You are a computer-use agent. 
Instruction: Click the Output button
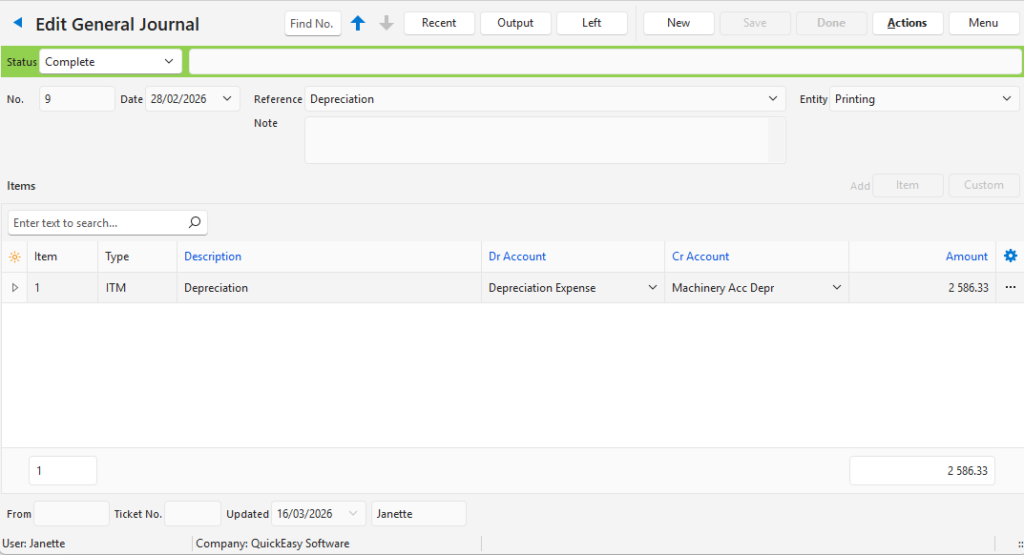click(x=515, y=23)
